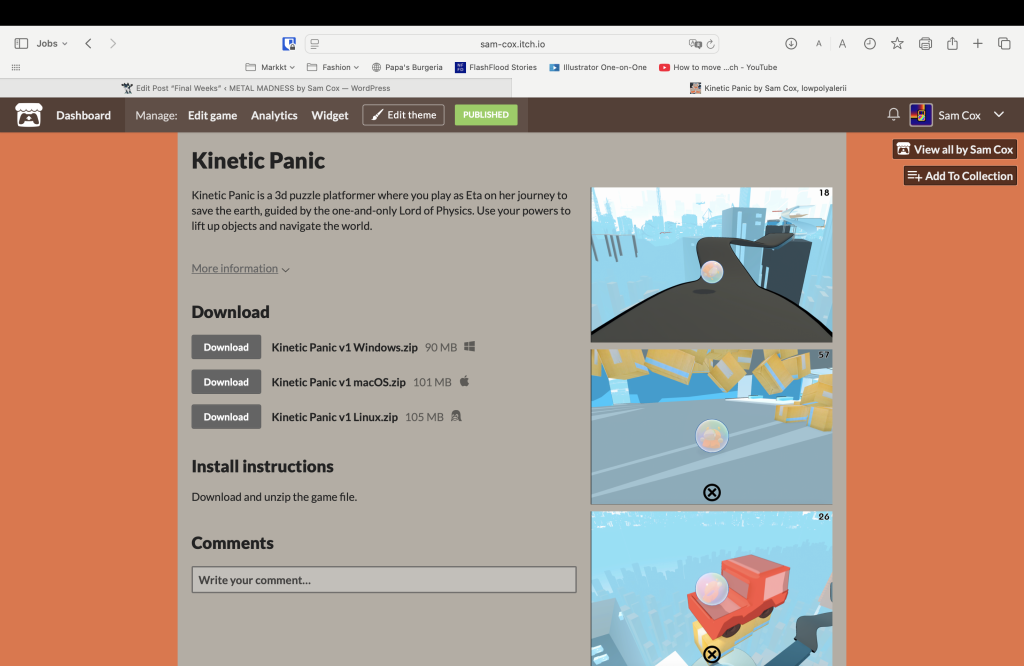
Task: Open the Bitwarden extension icon
Action: (x=289, y=44)
